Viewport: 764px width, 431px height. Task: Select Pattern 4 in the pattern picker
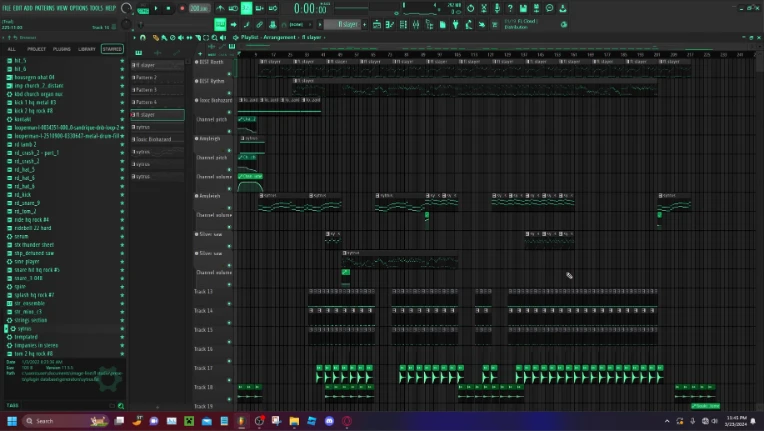pyautogui.click(x=157, y=102)
